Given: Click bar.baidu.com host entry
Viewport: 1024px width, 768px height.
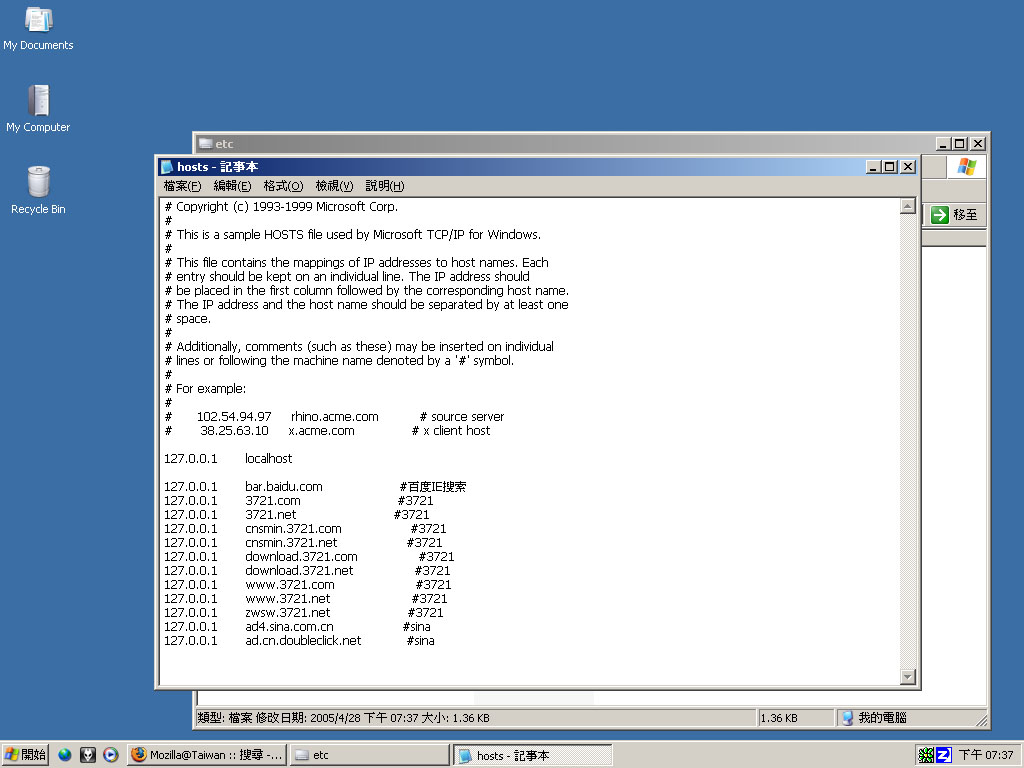Looking at the screenshot, I should click(284, 487).
